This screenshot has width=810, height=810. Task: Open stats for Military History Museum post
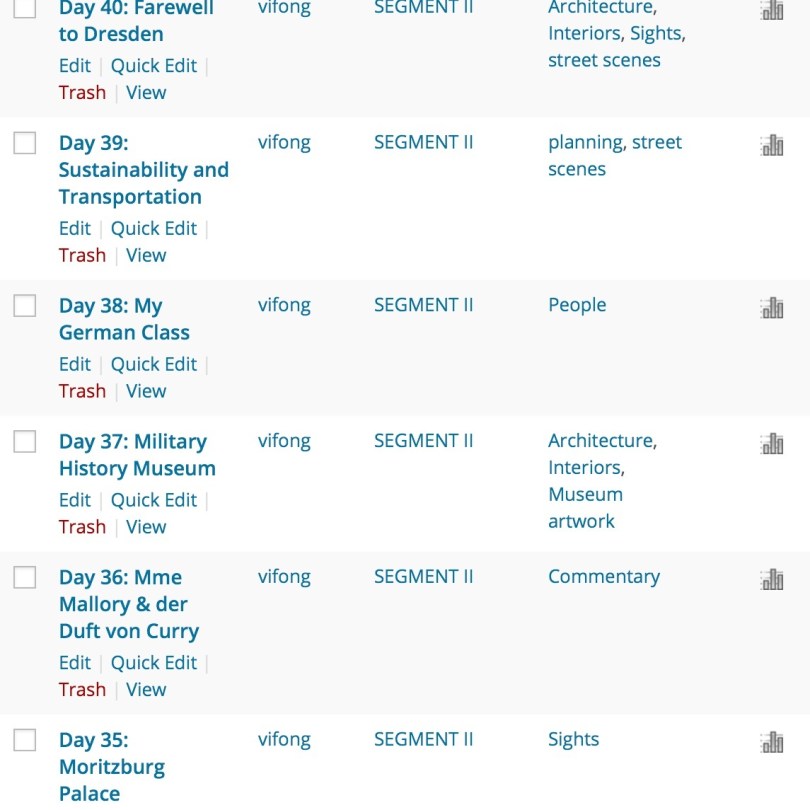pos(771,444)
